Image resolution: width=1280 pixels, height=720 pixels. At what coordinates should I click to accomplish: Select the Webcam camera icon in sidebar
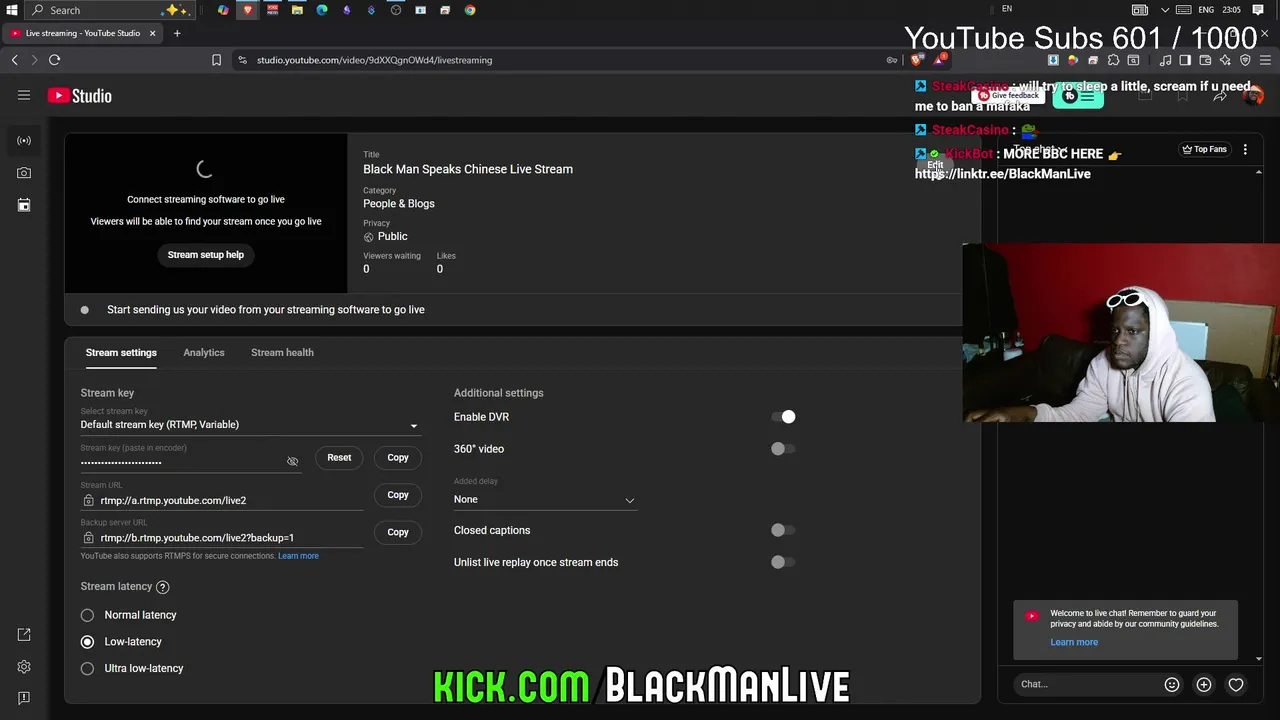click(24, 173)
